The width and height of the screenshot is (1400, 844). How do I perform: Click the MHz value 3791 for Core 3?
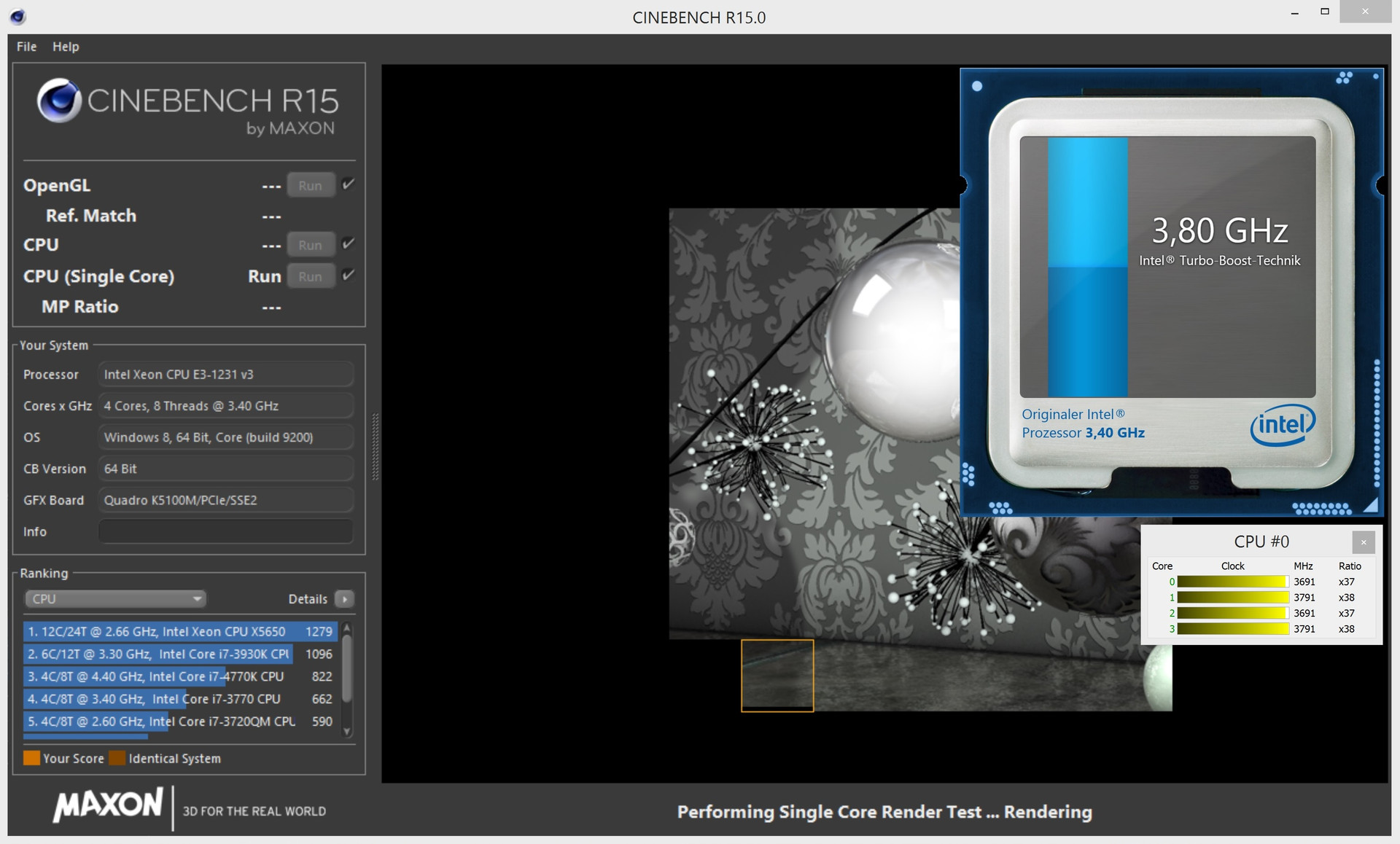1304,628
